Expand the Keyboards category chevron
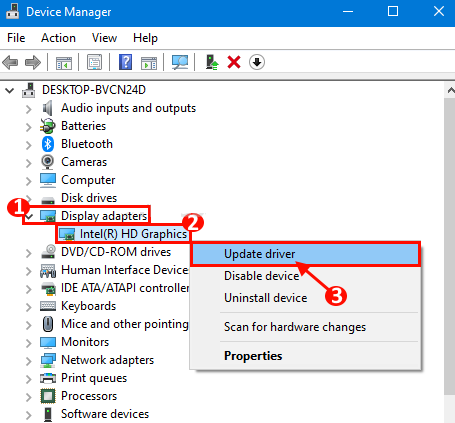 click(29, 307)
